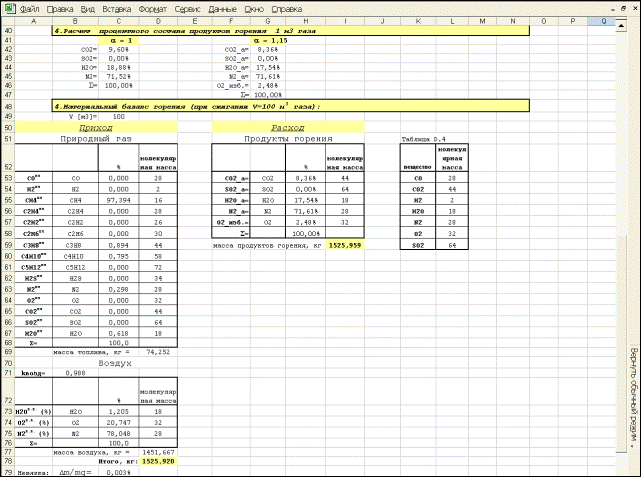This screenshot has width=641, height=477.
Task: Select the yellow Итого cell 1525,920
Action: click(158, 461)
